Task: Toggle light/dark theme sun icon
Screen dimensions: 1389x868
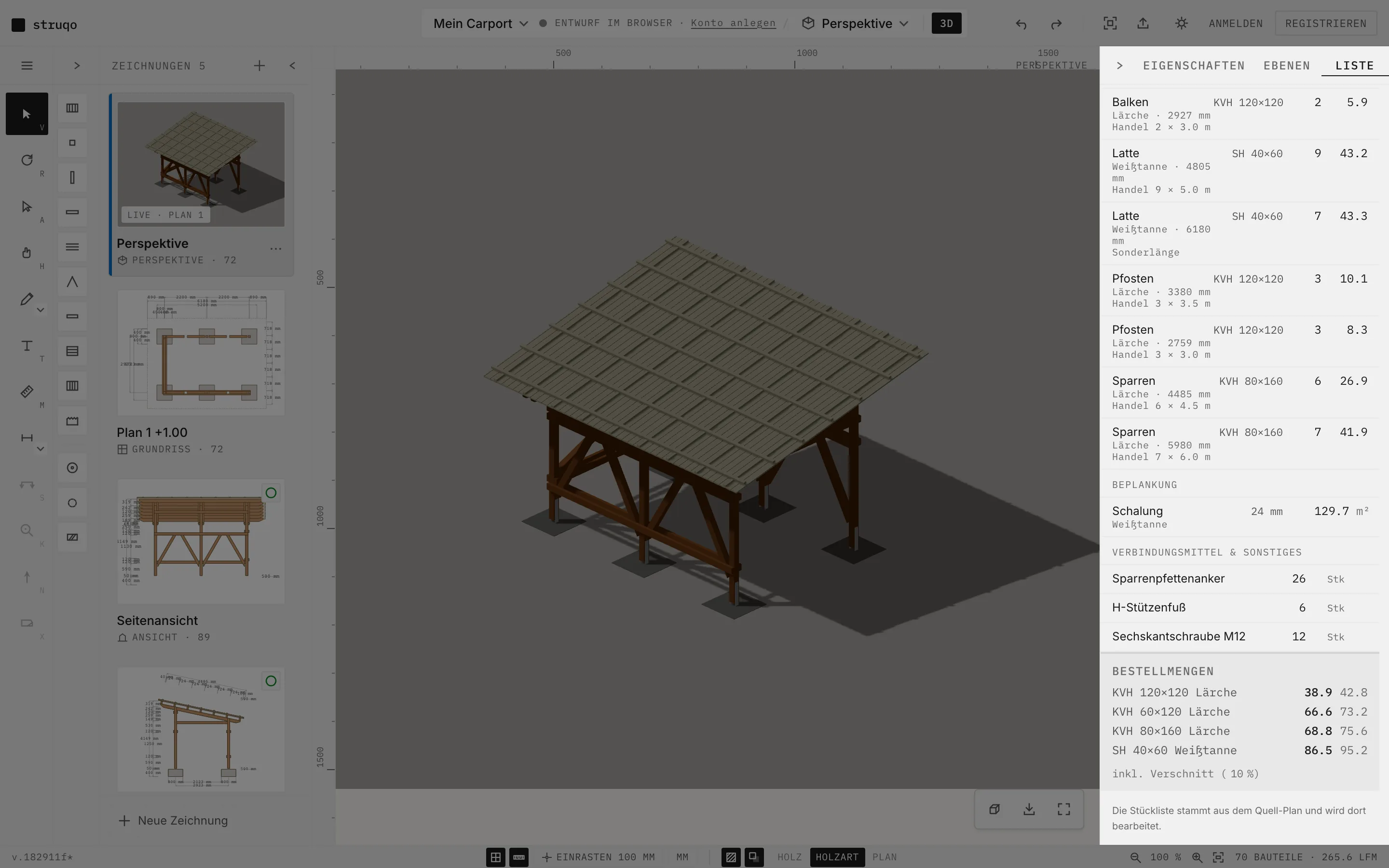Action: click(x=1181, y=24)
